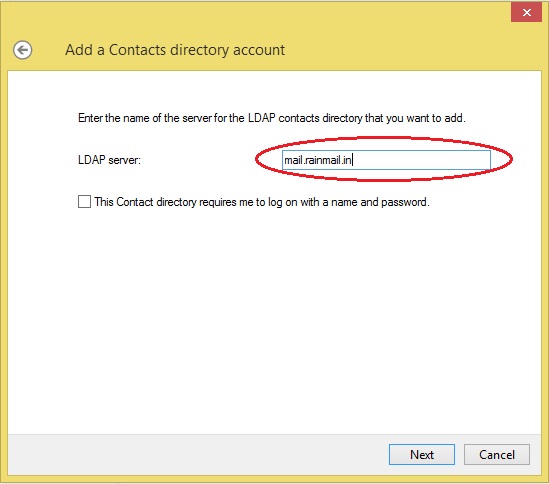The image size is (549, 484).
Task: Click the 'Add a Contacts directory account' title
Action: point(175,50)
